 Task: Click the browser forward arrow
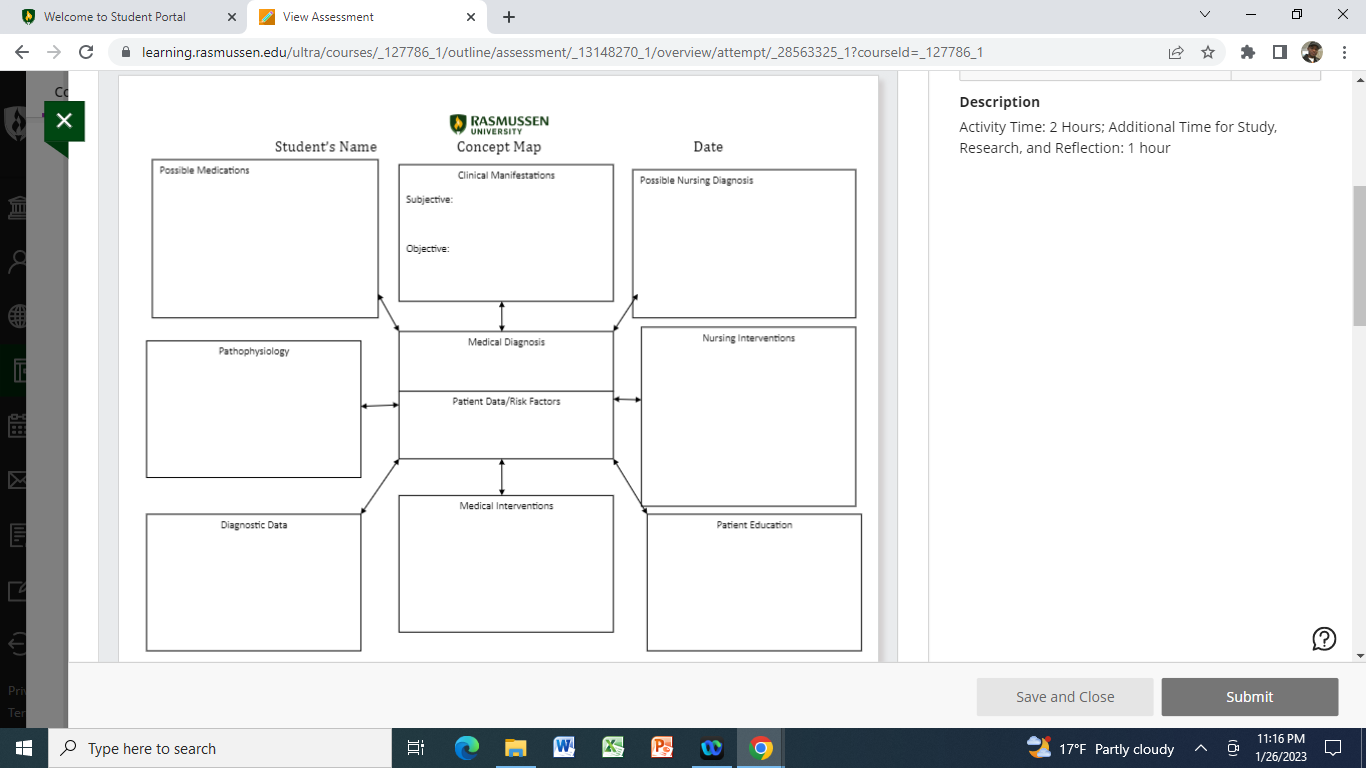(54, 52)
